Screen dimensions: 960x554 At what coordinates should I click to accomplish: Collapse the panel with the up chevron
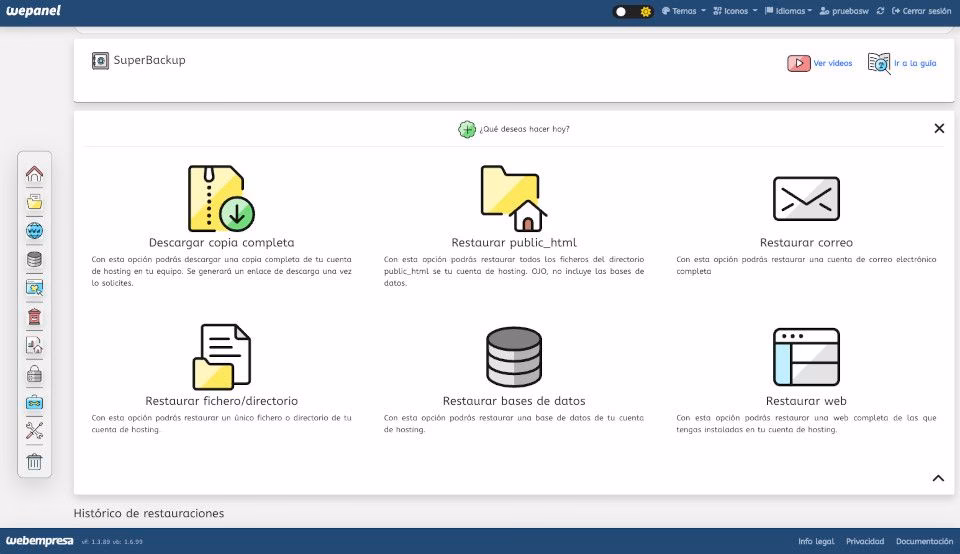click(x=938, y=478)
